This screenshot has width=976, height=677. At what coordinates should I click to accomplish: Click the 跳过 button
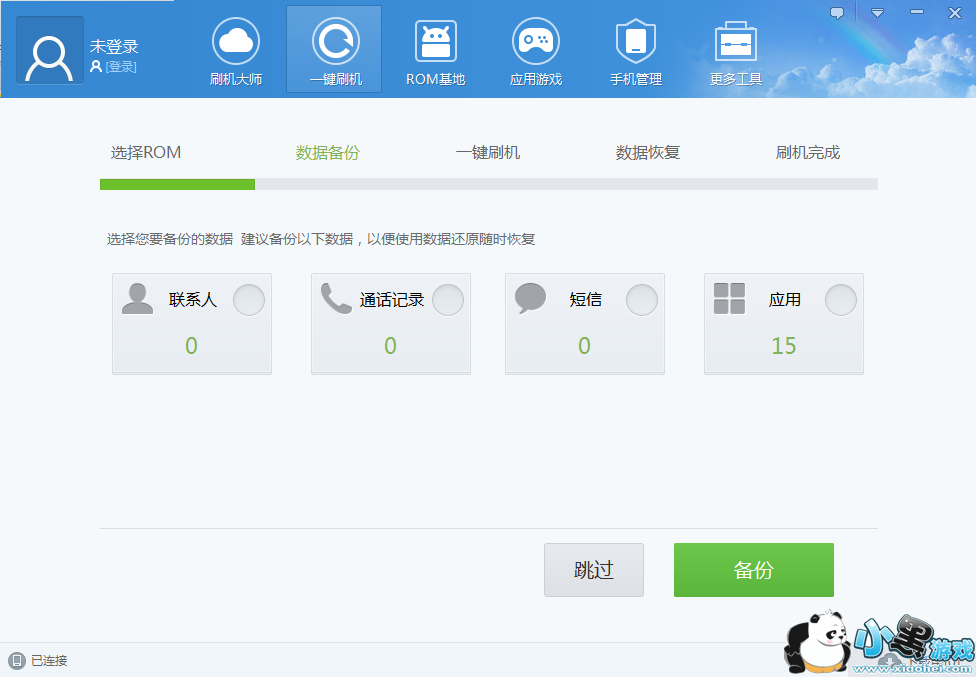pyautogui.click(x=593, y=570)
